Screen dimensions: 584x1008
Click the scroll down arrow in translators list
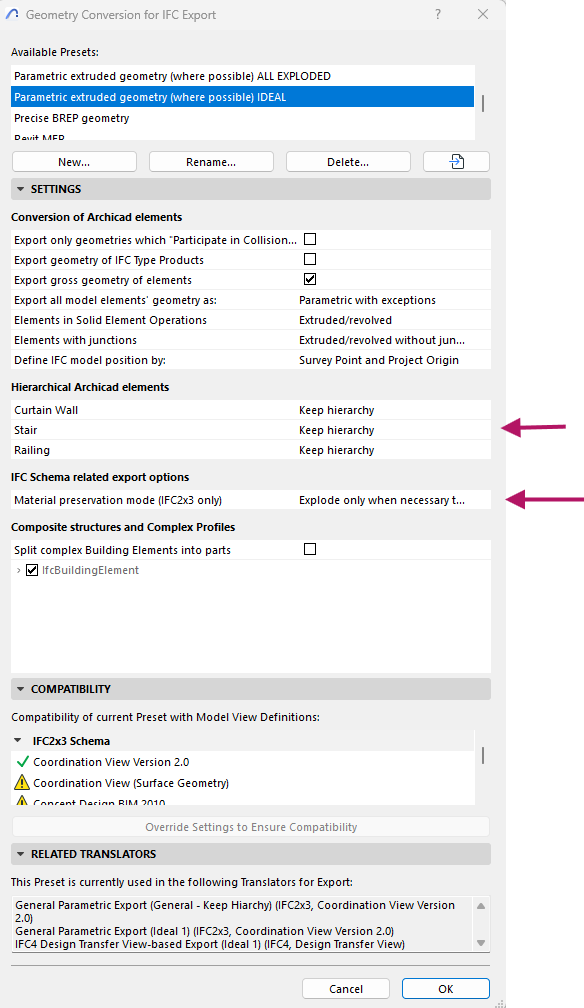point(481,943)
